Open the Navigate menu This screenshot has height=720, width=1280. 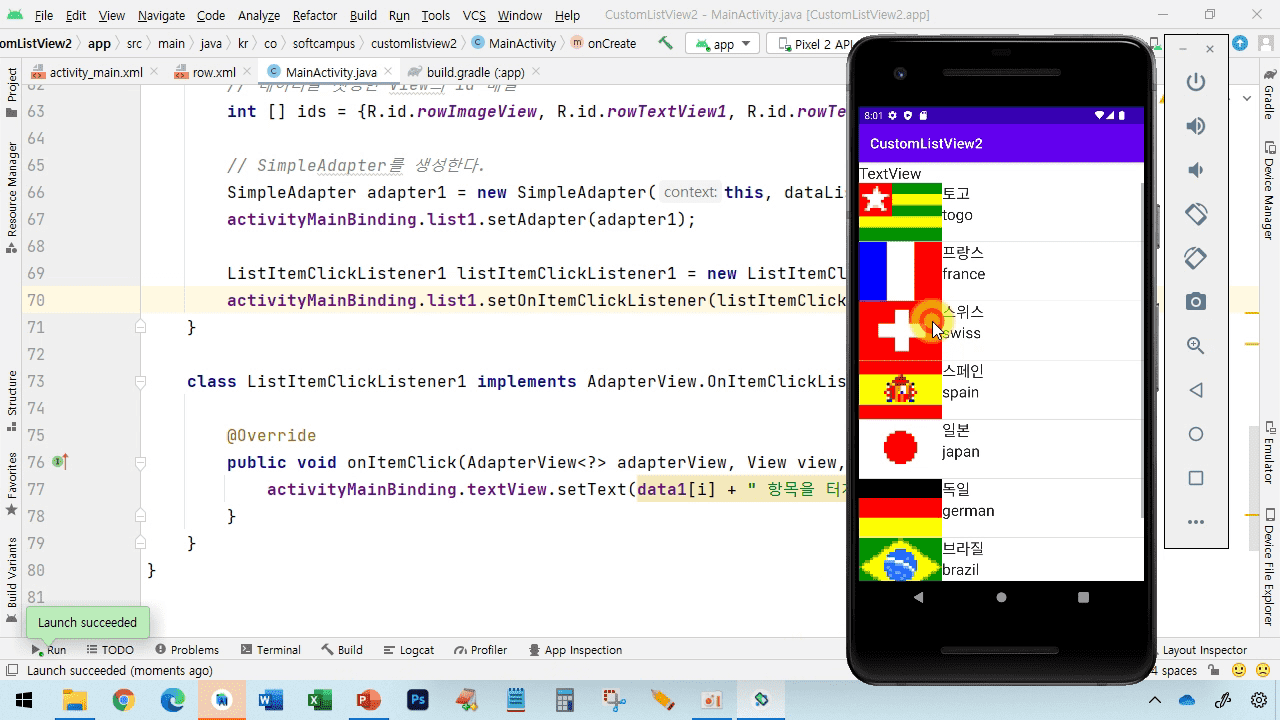coord(161,16)
